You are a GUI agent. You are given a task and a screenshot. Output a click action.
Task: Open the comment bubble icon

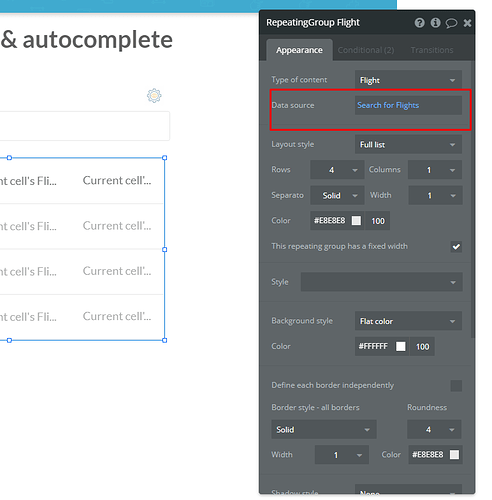point(451,23)
